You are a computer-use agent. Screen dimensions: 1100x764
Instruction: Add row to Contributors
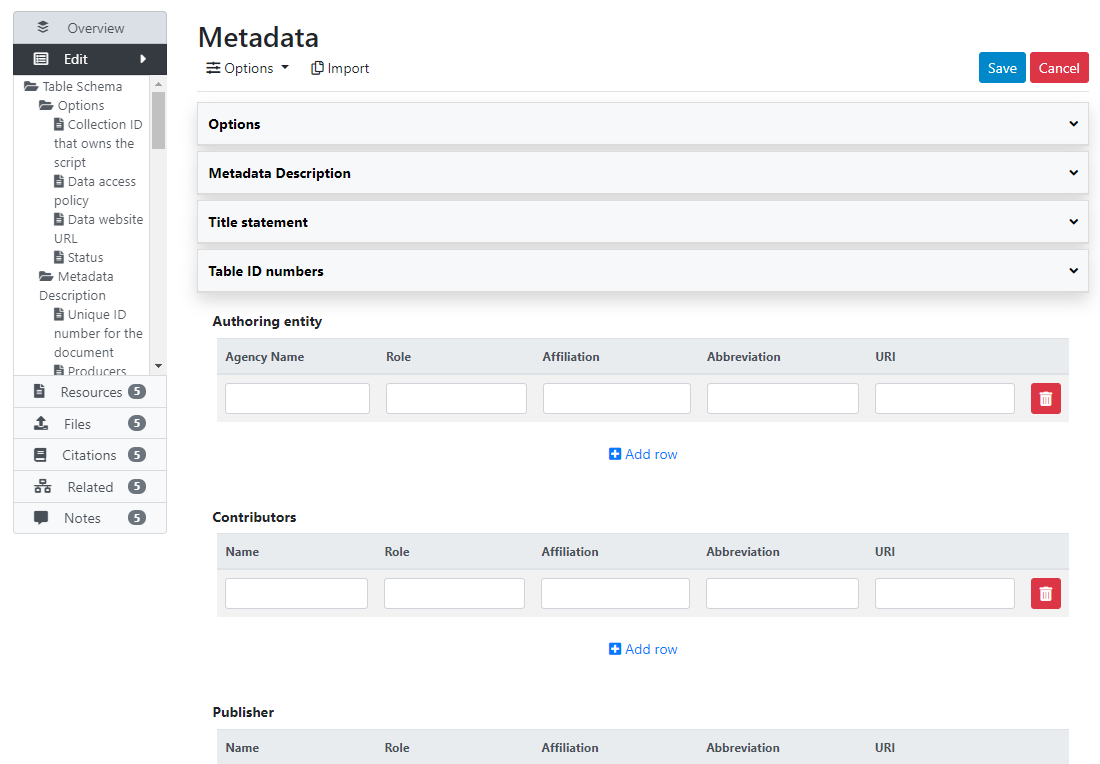pos(643,649)
